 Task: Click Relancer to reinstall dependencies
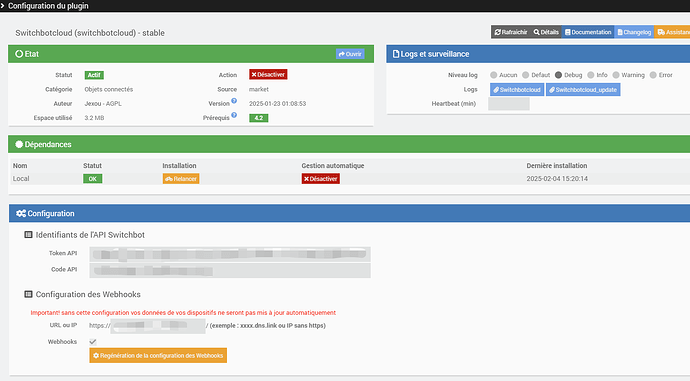point(181,179)
